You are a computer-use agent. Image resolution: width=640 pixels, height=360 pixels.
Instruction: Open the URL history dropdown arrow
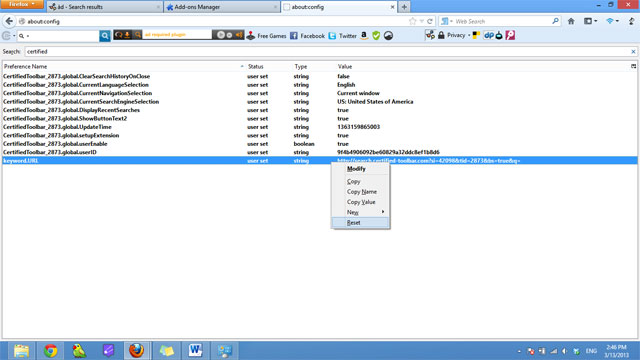click(422, 21)
